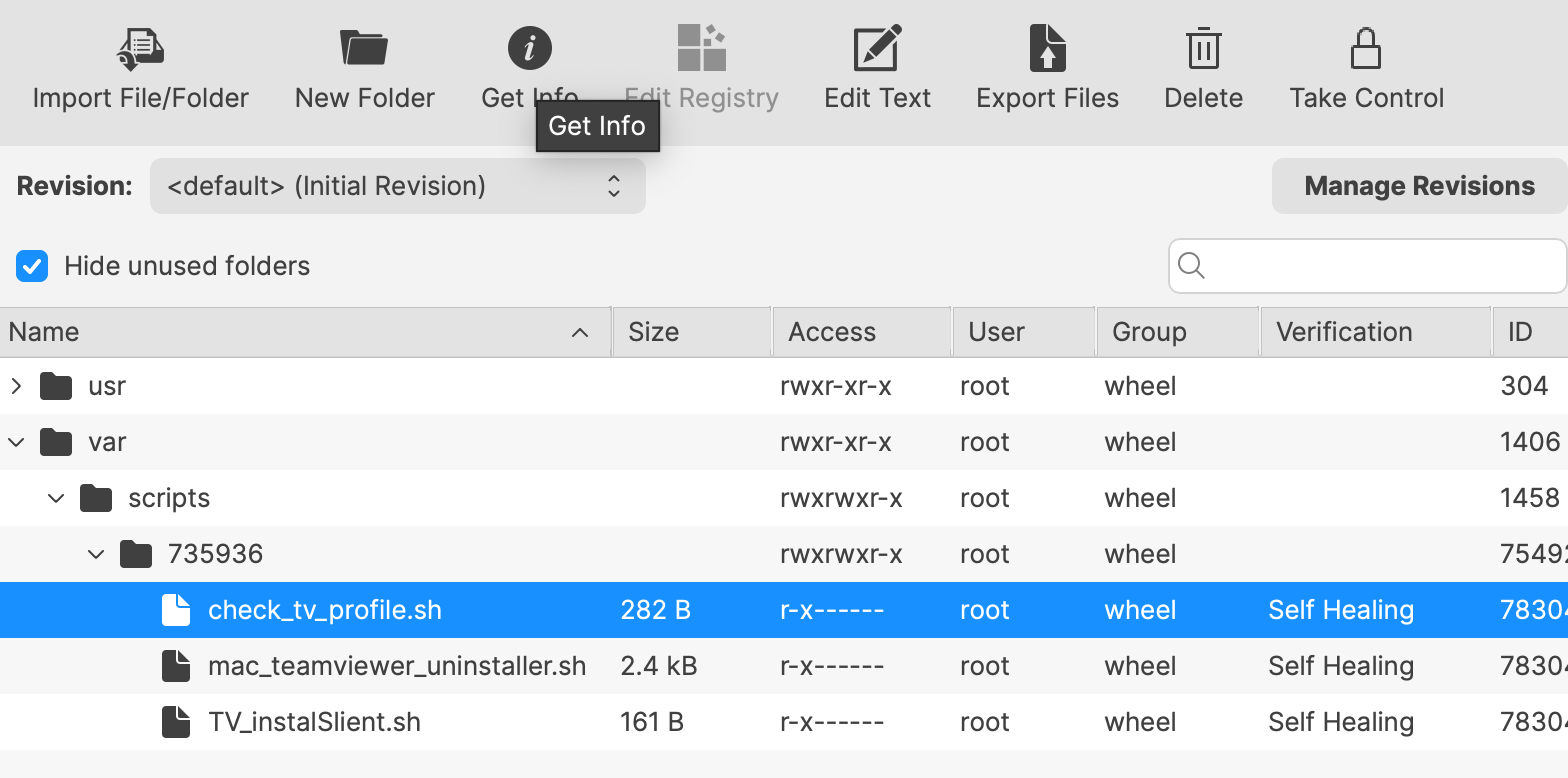Click the var folder icon
This screenshot has width=1568, height=778.
point(56,442)
